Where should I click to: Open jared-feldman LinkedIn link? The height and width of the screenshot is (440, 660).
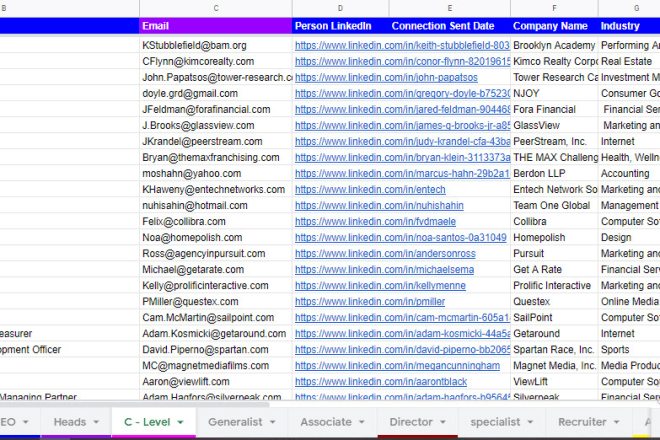click(402, 109)
